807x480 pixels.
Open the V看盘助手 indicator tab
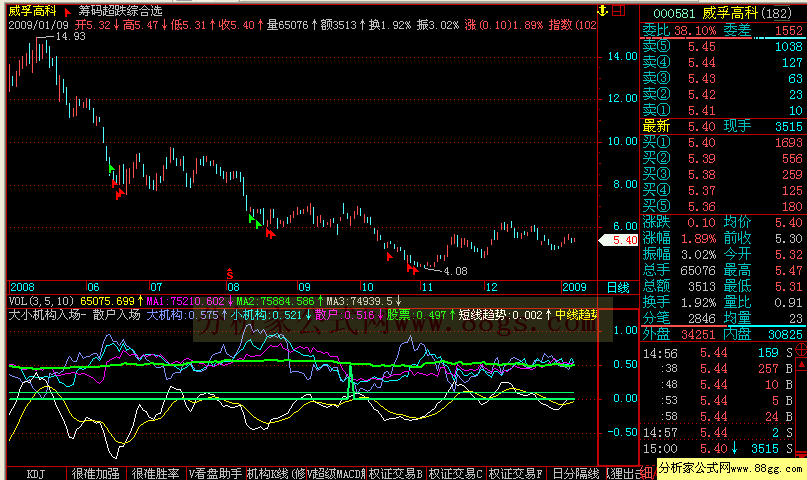point(215,474)
